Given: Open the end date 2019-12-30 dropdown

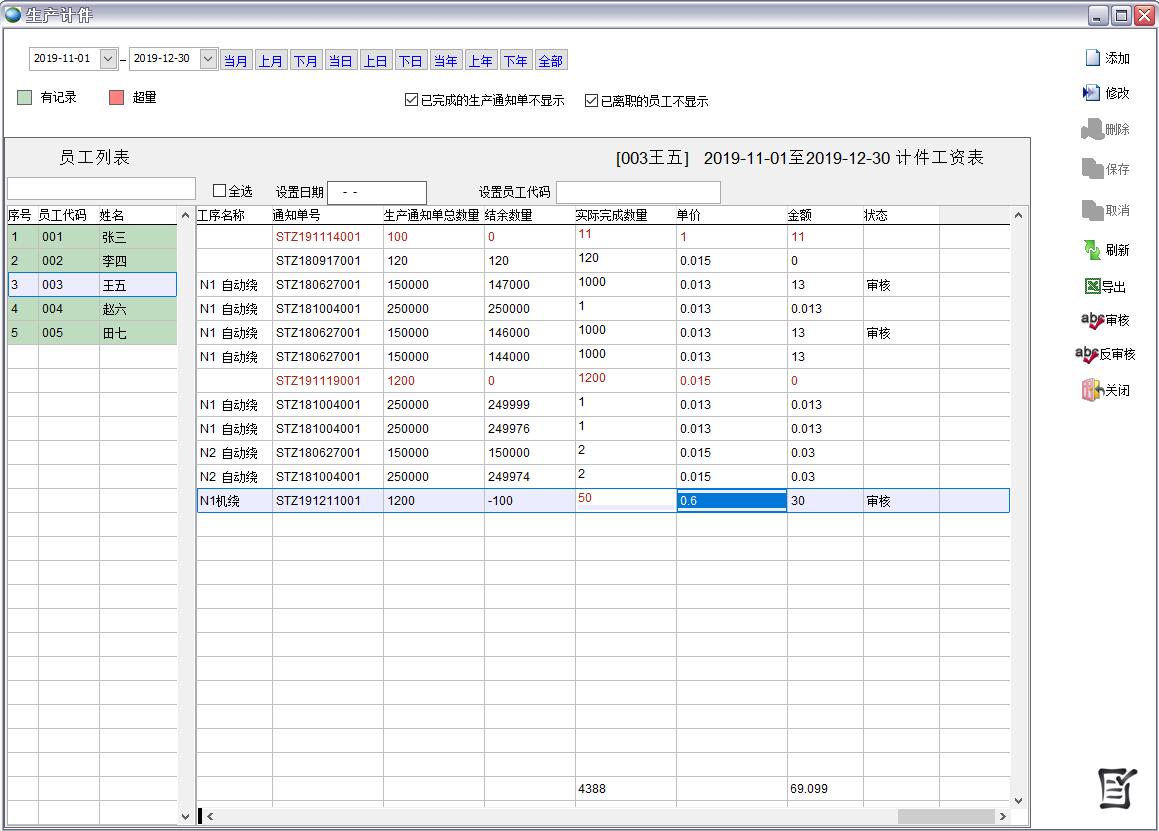Looking at the screenshot, I should [208, 59].
